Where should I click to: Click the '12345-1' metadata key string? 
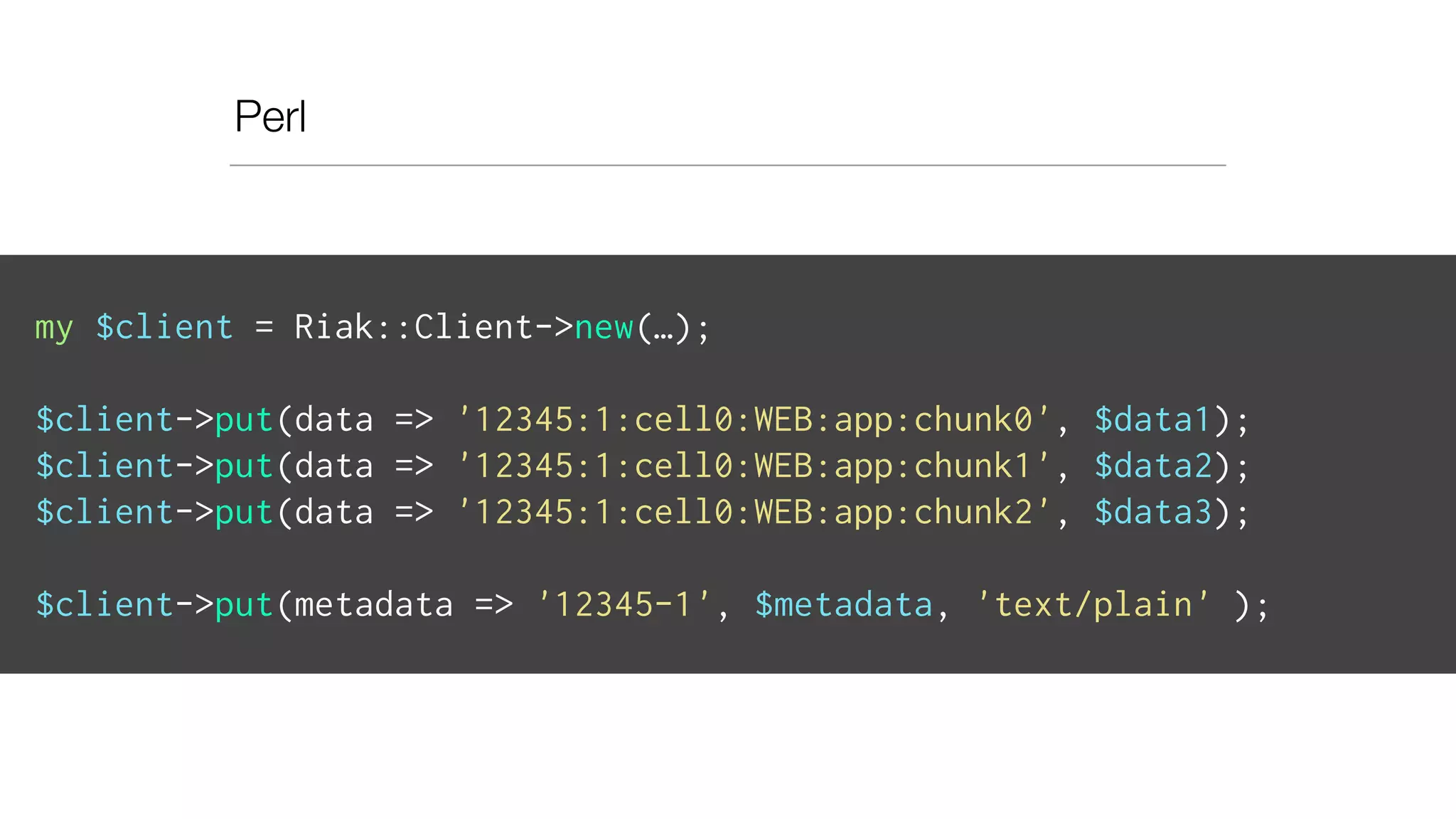pyautogui.click(x=623, y=604)
